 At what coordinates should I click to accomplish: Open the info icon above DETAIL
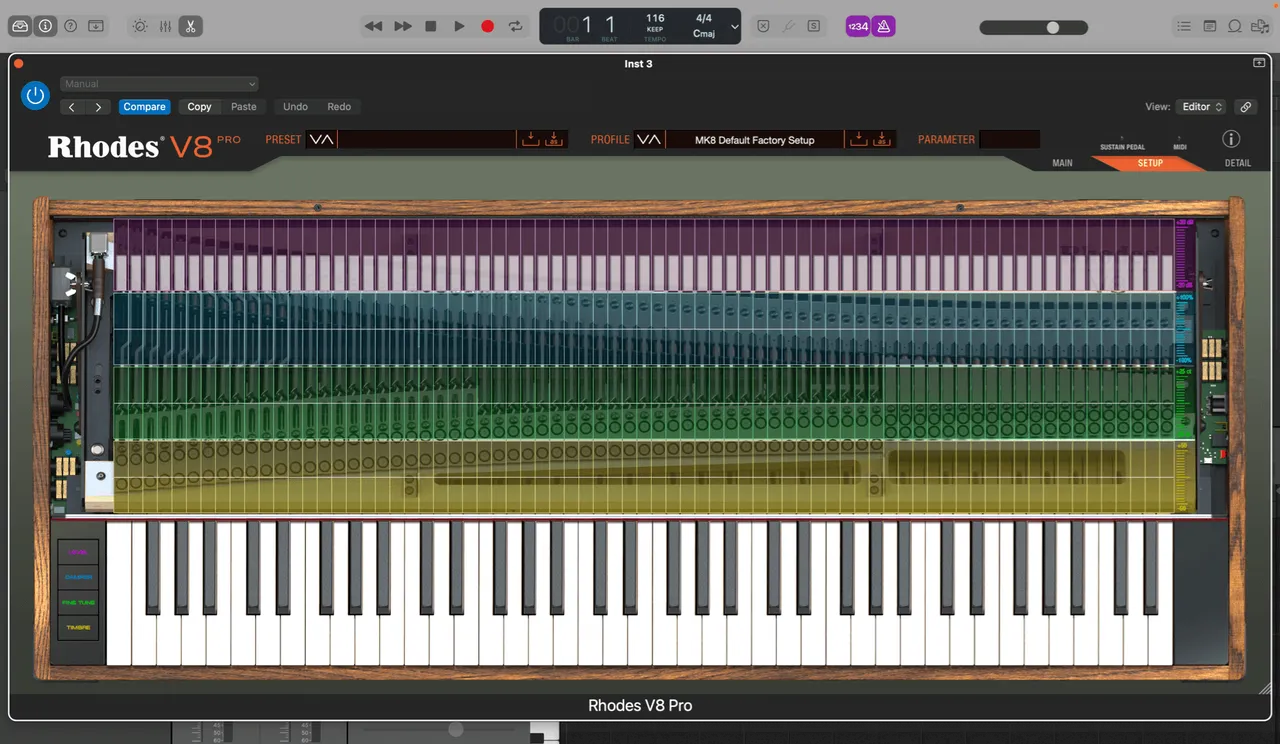(1231, 139)
